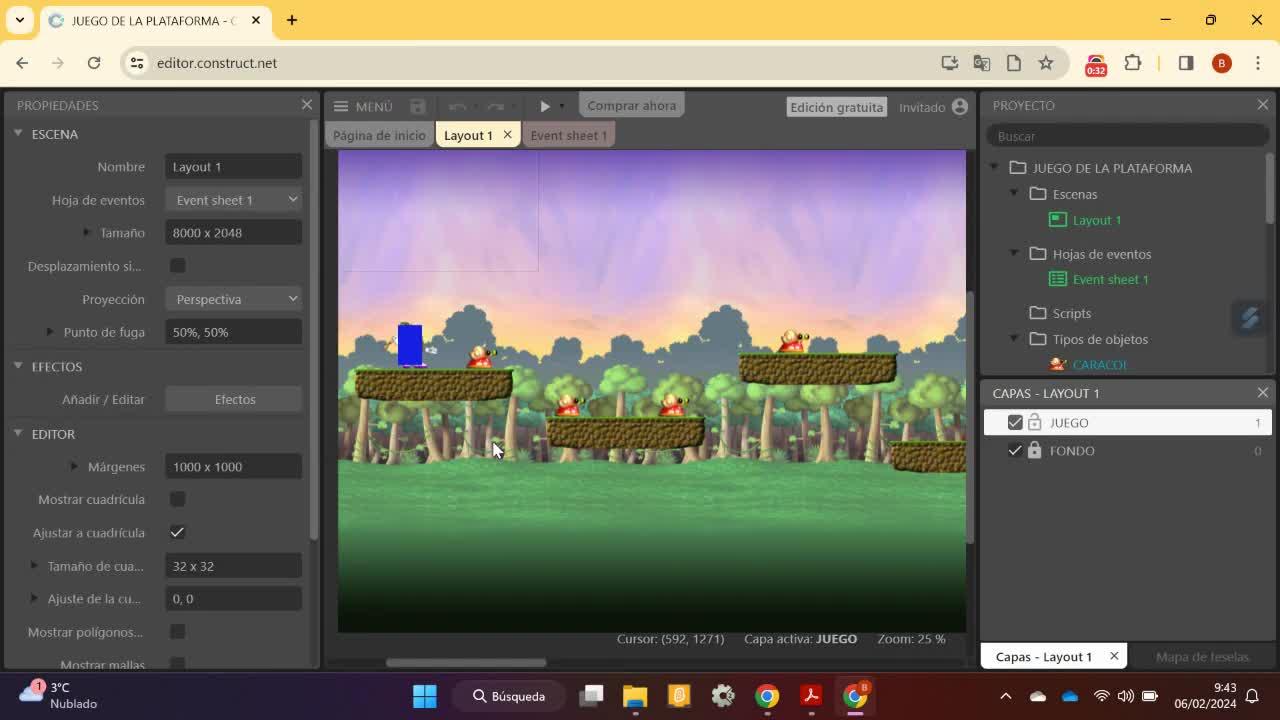1280x720 pixels.
Task: Click the Búsqueda taskbar search box
Action: coord(510,696)
